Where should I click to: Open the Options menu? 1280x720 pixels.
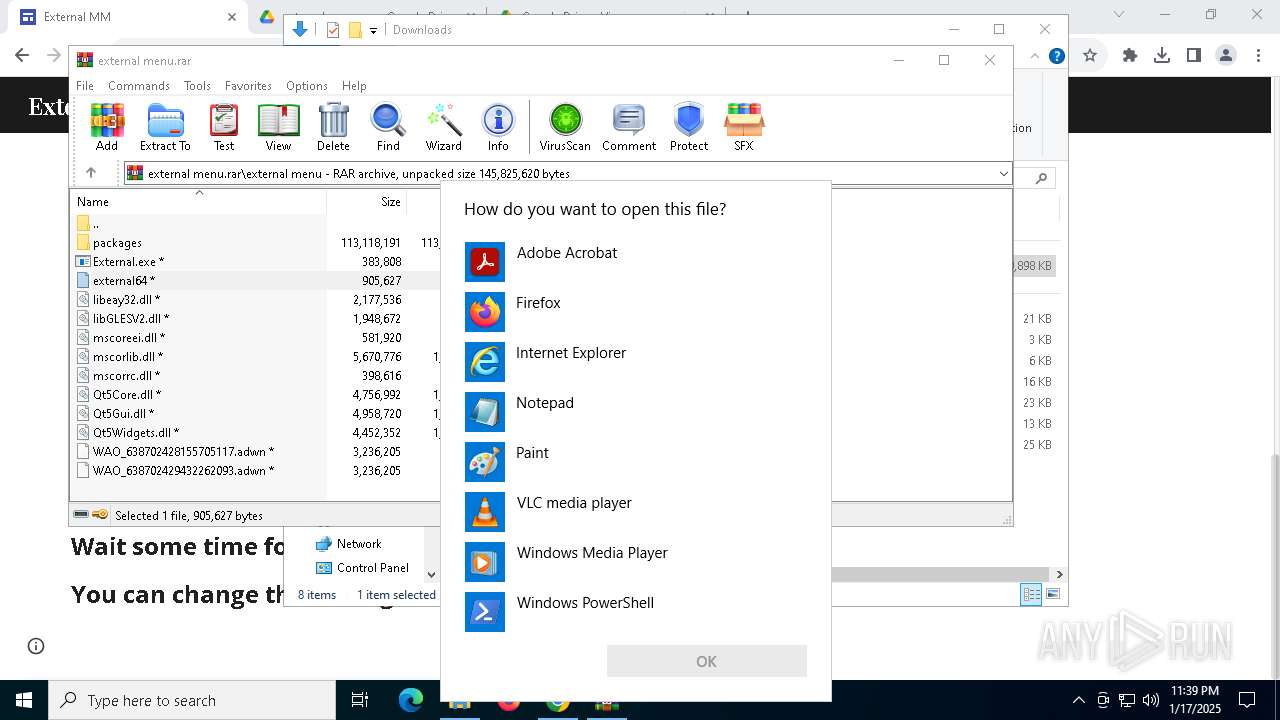(x=307, y=86)
